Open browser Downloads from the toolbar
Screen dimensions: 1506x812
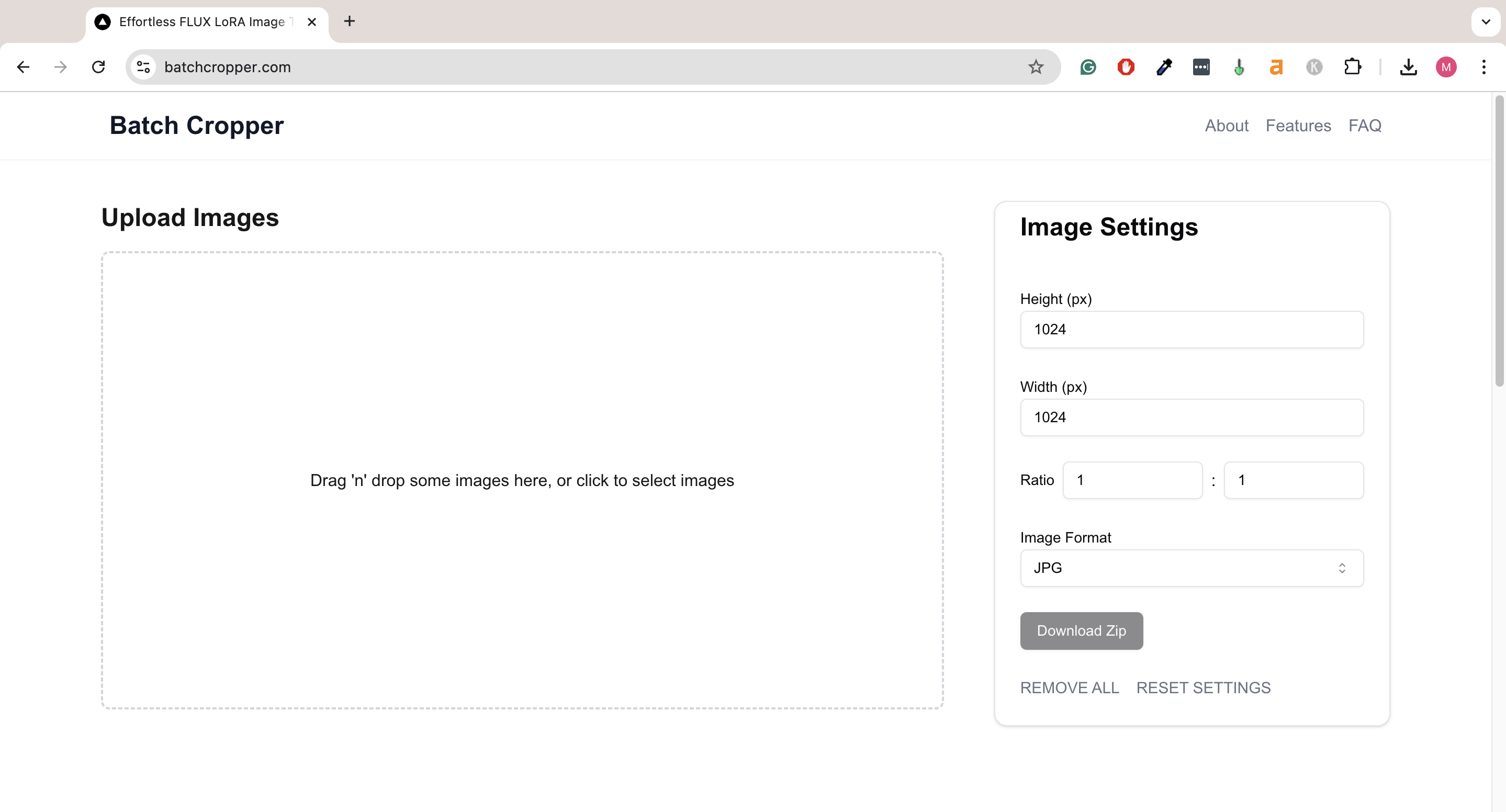pos(1409,66)
